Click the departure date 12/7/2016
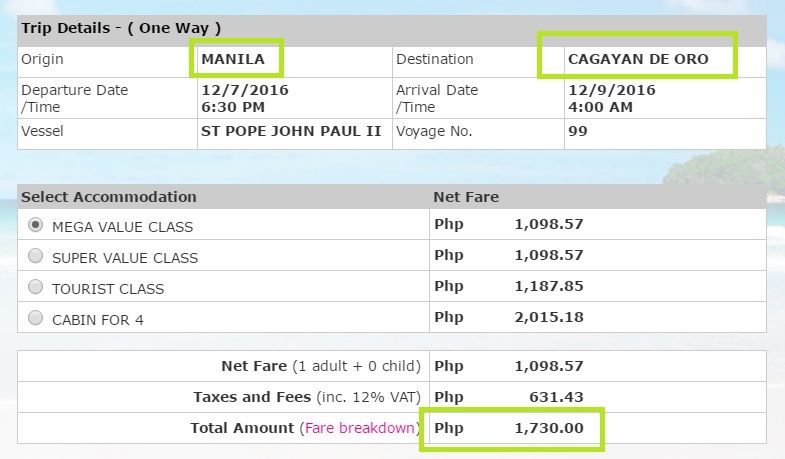The width and height of the screenshot is (785, 459). tap(245, 90)
